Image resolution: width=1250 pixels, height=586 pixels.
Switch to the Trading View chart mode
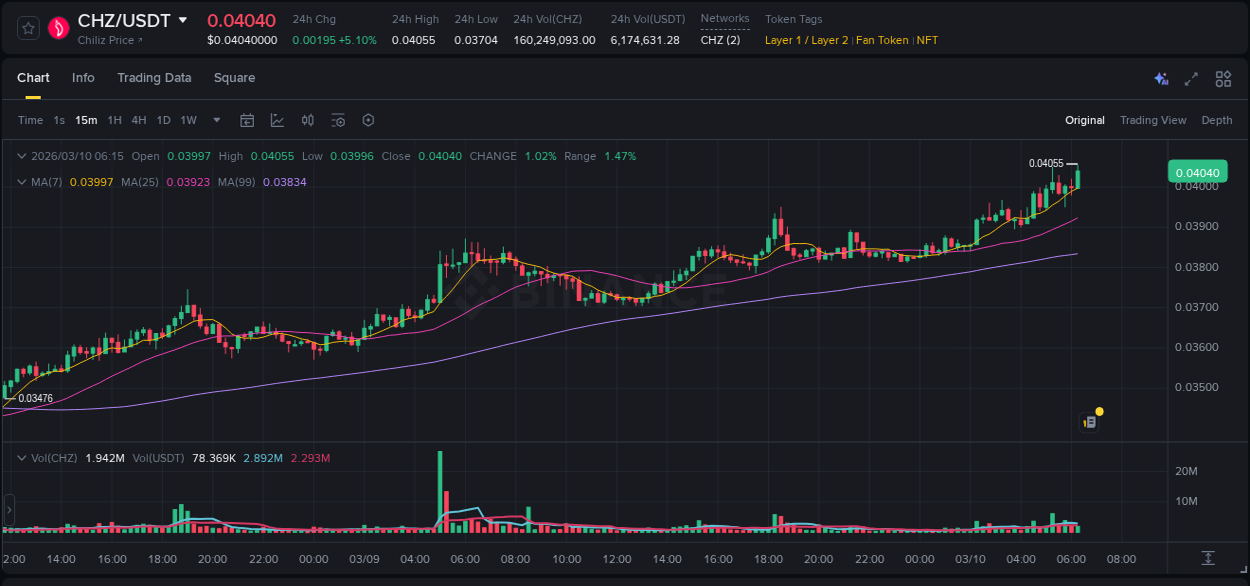(x=1153, y=120)
